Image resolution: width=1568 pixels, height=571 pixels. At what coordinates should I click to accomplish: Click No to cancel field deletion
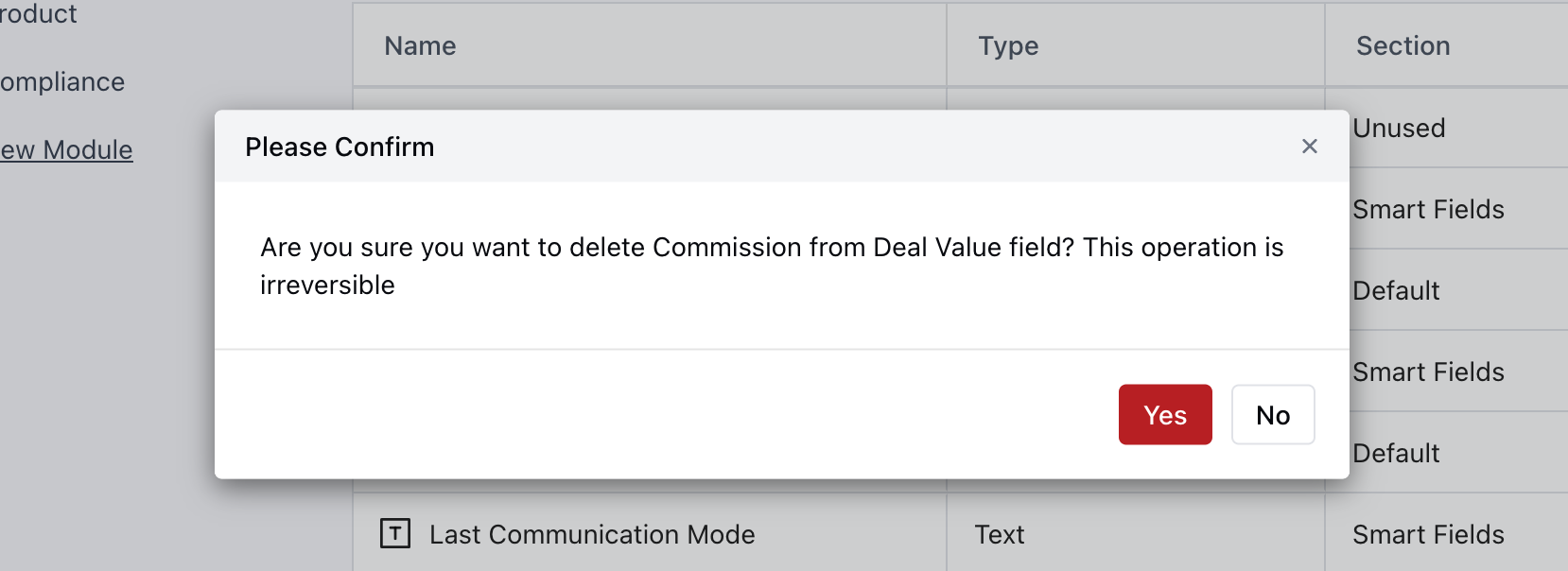pos(1272,415)
